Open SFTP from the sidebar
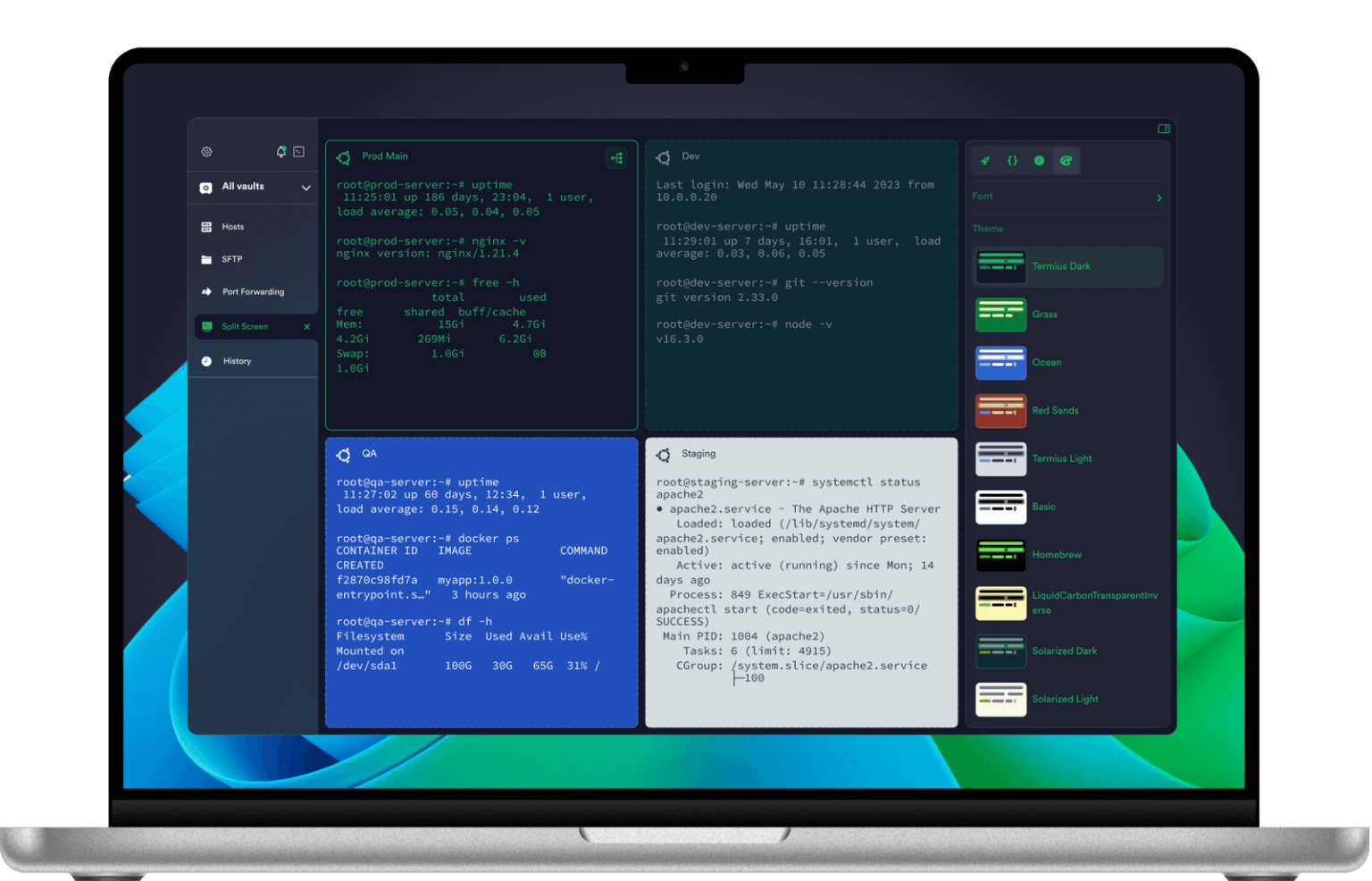 [230, 258]
